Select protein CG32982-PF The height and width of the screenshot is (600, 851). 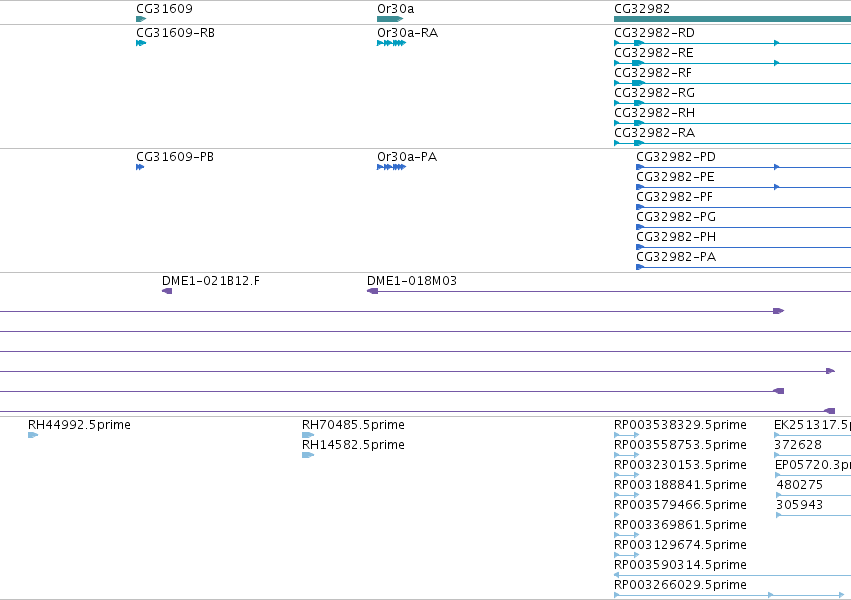(x=675, y=197)
